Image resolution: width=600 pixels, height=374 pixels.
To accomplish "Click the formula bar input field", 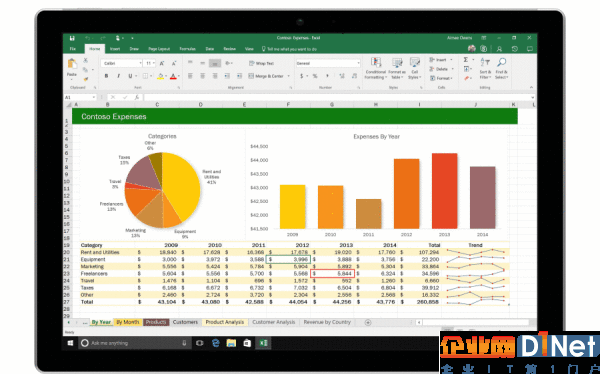I will [339, 98].
